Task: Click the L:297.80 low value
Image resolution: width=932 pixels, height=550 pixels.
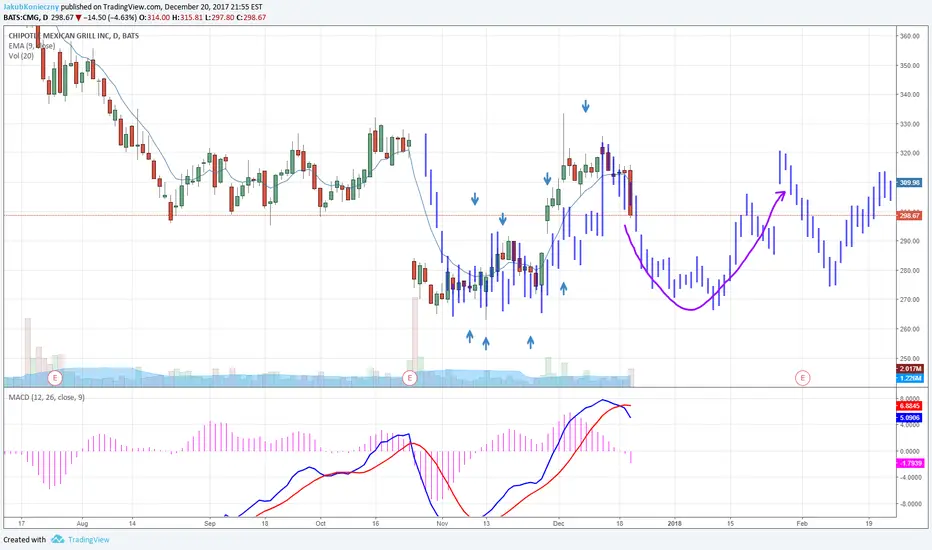Action: coord(219,18)
